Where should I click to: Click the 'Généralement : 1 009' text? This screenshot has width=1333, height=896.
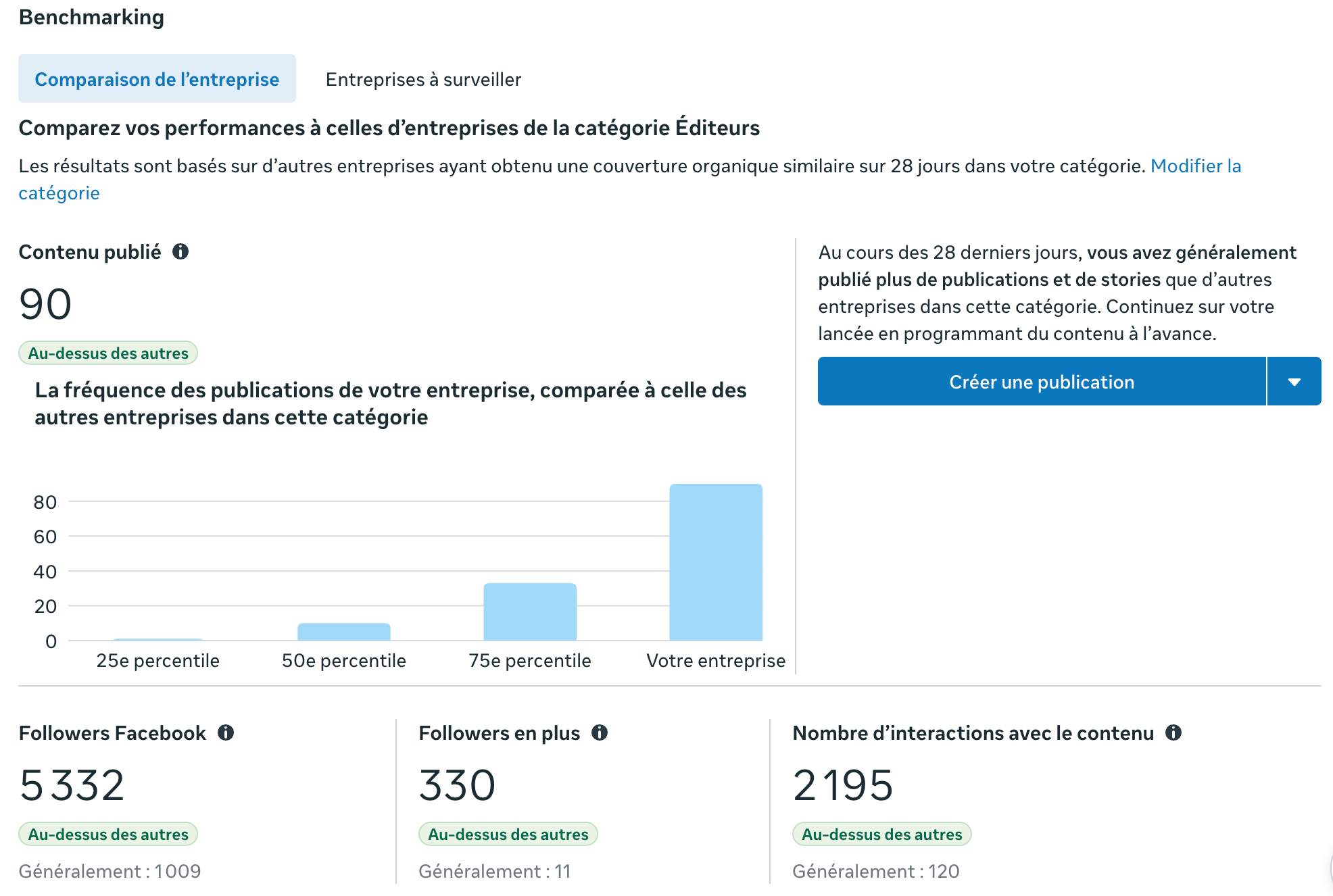110,871
